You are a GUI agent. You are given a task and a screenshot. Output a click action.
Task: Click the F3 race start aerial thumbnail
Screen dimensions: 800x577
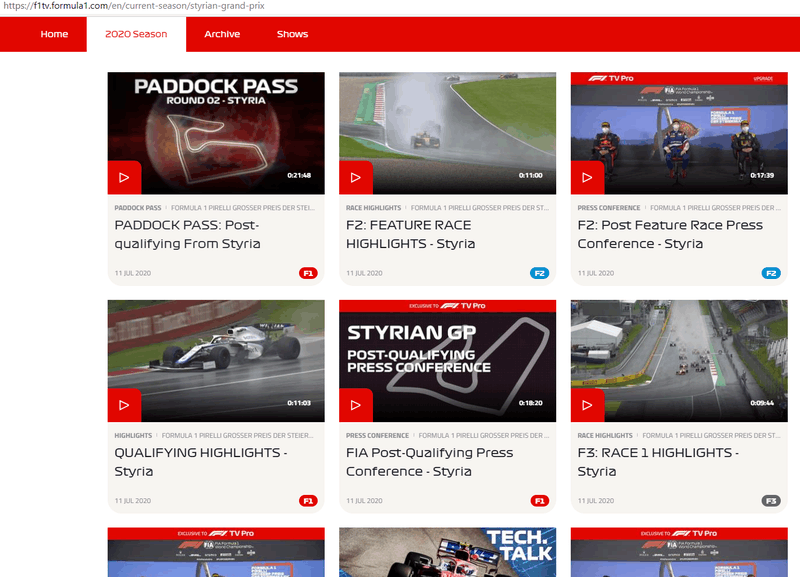click(x=679, y=361)
